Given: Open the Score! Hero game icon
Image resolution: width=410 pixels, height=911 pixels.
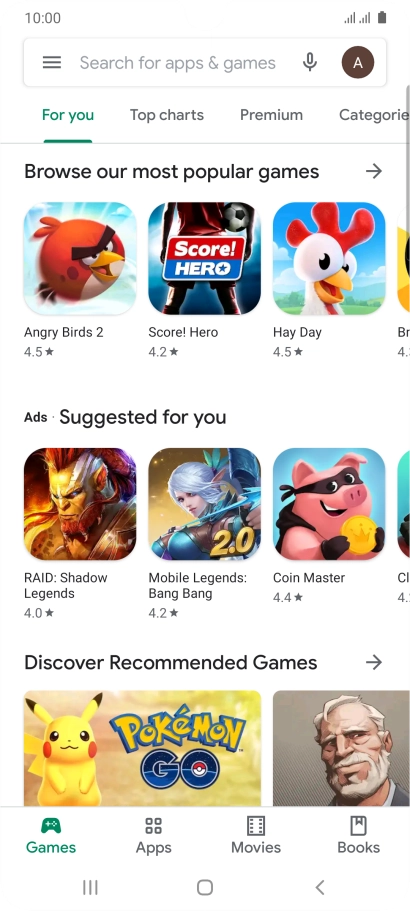Looking at the screenshot, I should [204, 259].
